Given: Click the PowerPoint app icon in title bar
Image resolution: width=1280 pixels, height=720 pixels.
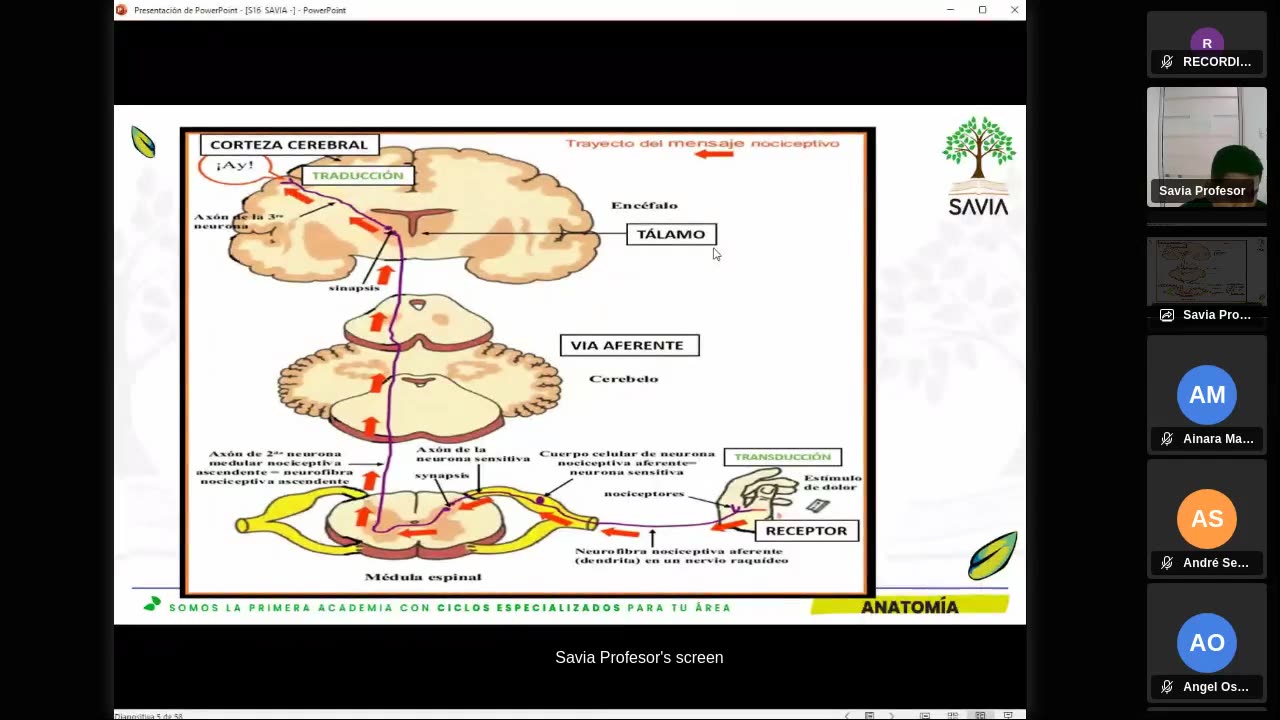Looking at the screenshot, I should pos(122,10).
